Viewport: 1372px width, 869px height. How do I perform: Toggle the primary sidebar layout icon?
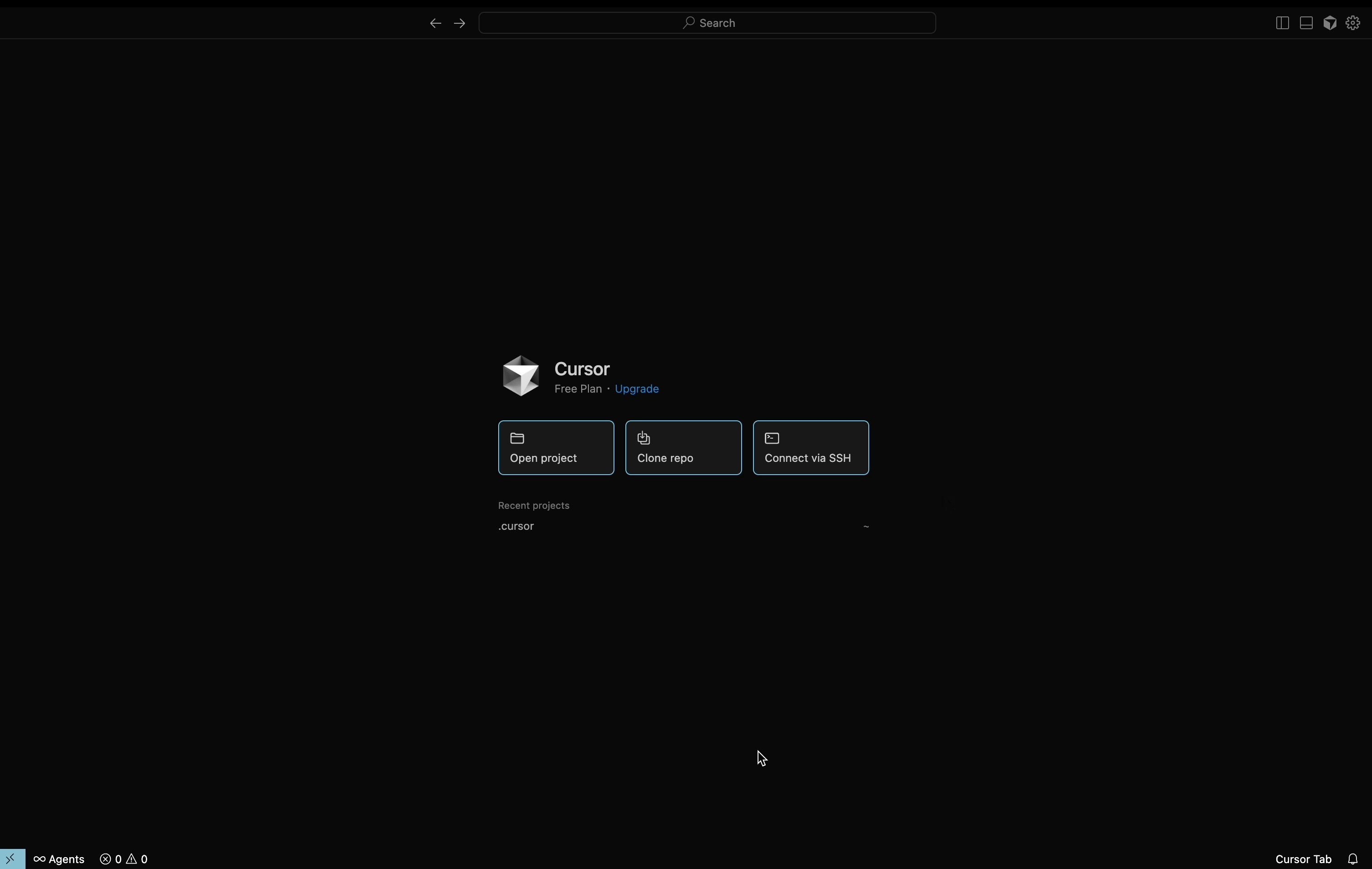tap(1282, 23)
